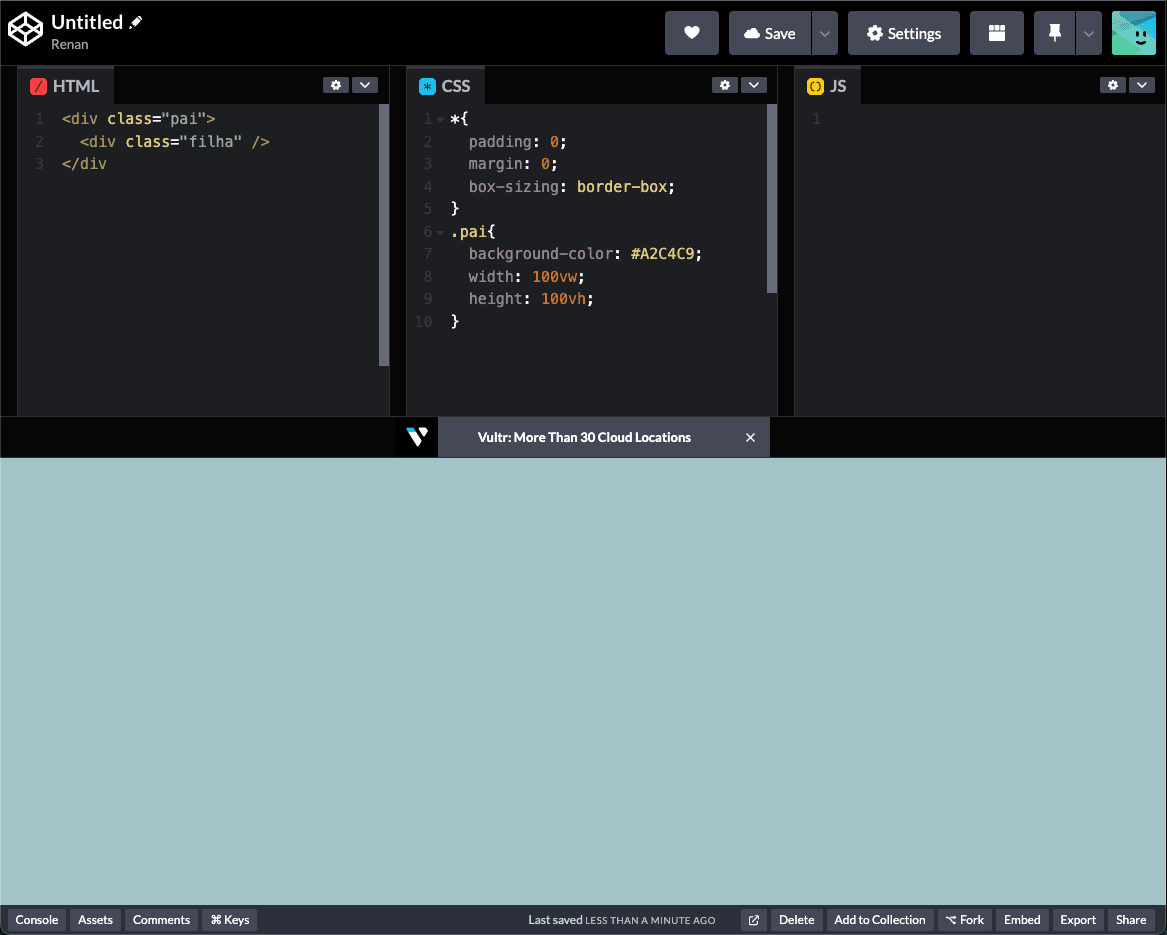Screen dimensions: 1167x935
Task: Close the Vultr ad banner
Action: 750,437
